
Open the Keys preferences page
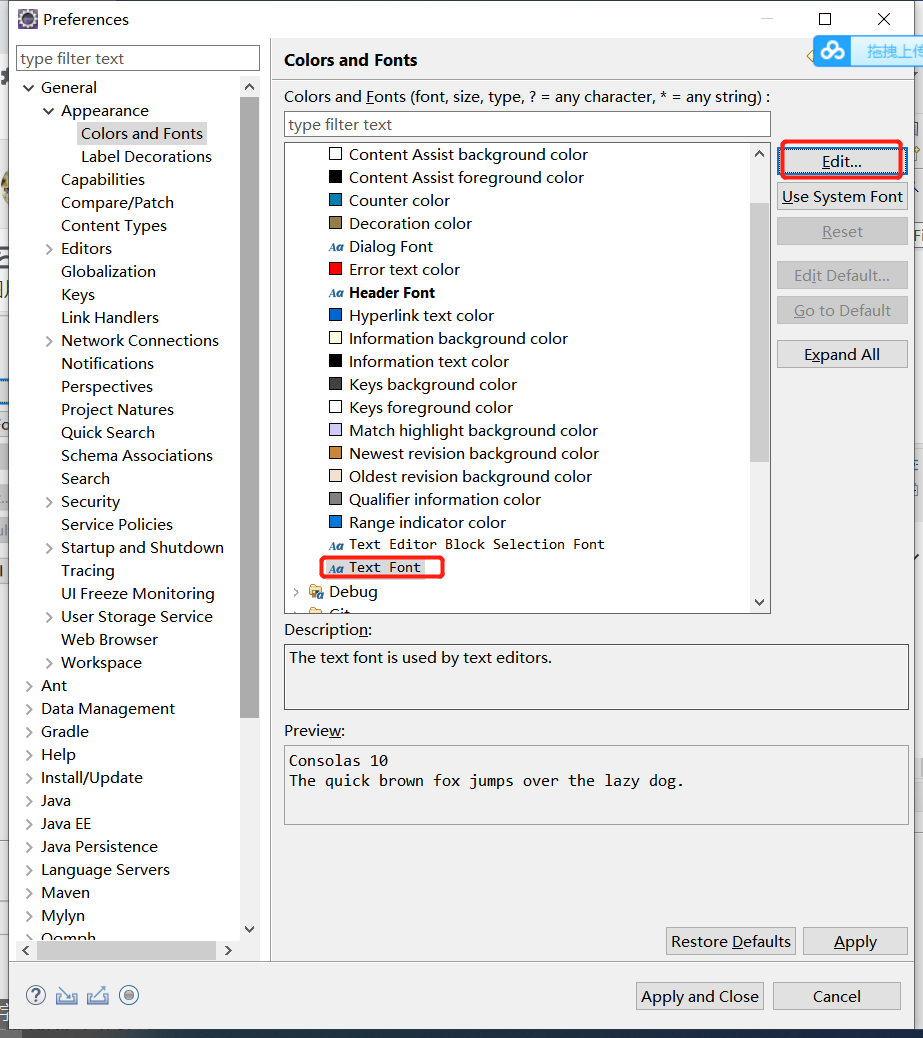click(78, 295)
